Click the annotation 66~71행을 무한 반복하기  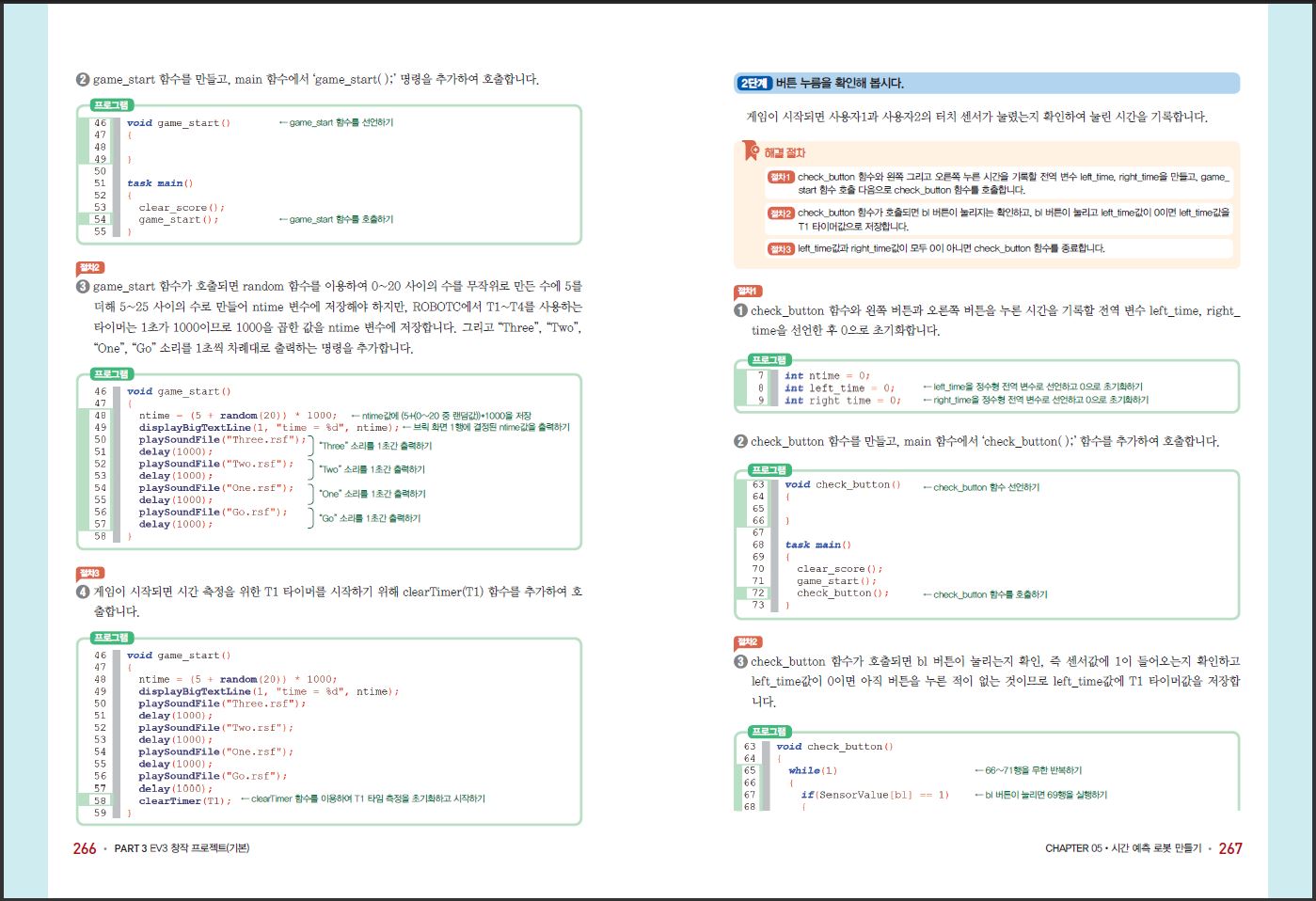(1028, 770)
